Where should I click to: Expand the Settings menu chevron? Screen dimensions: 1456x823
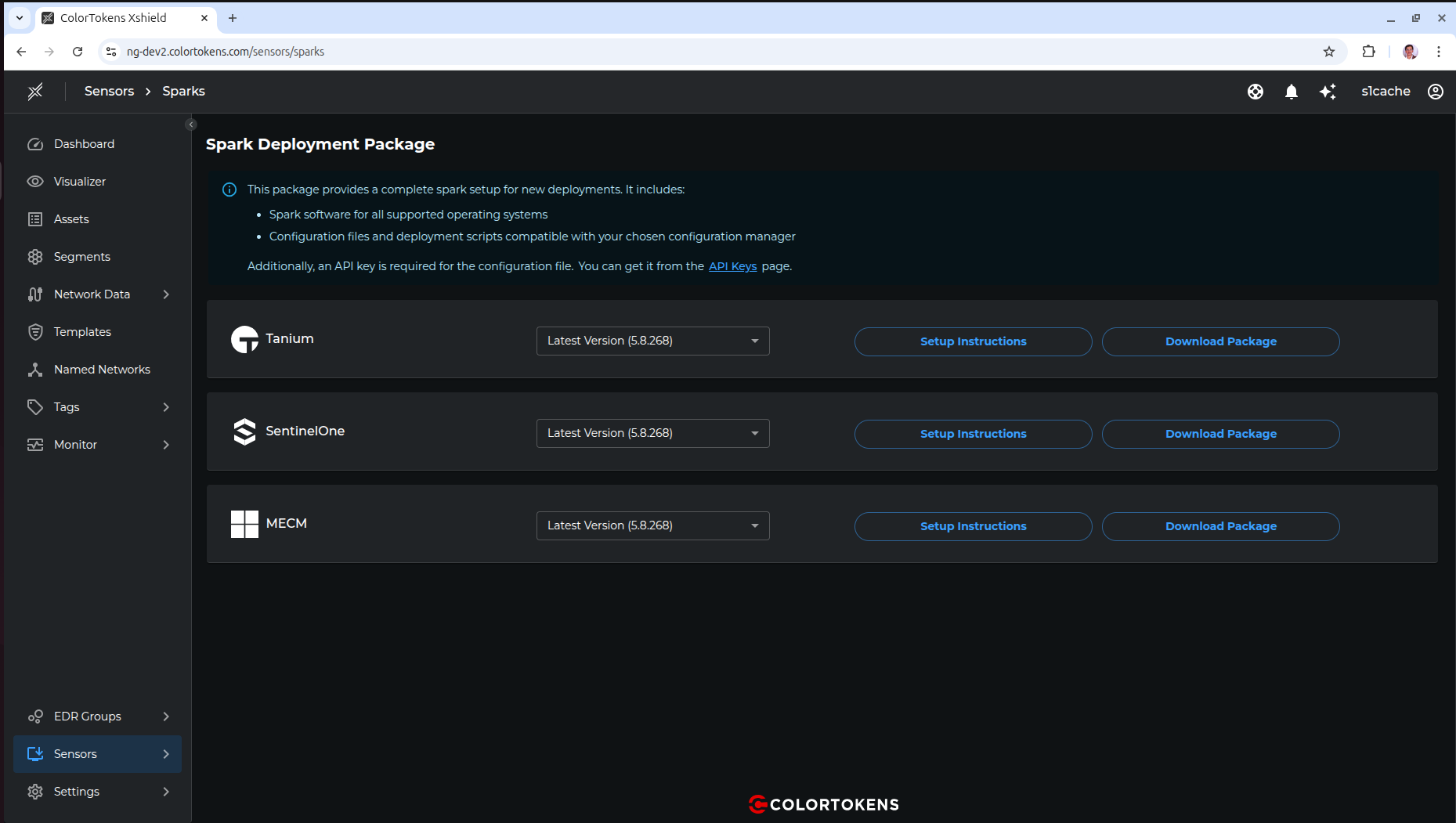166,792
